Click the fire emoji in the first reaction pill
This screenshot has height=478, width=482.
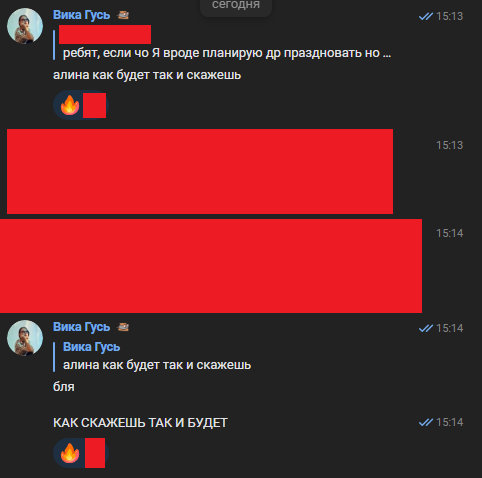(x=70, y=105)
